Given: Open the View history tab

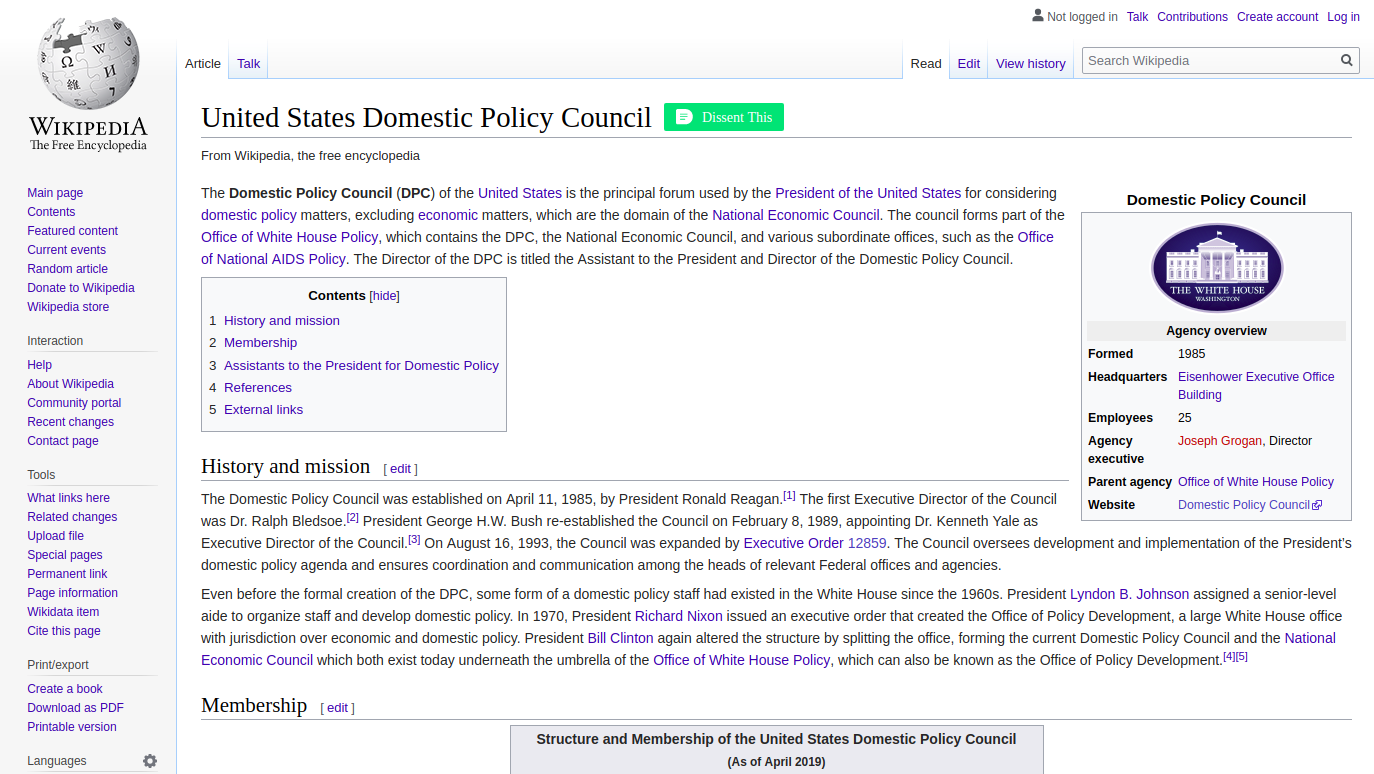Looking at the screenshot, I should tap(1031, 63).
